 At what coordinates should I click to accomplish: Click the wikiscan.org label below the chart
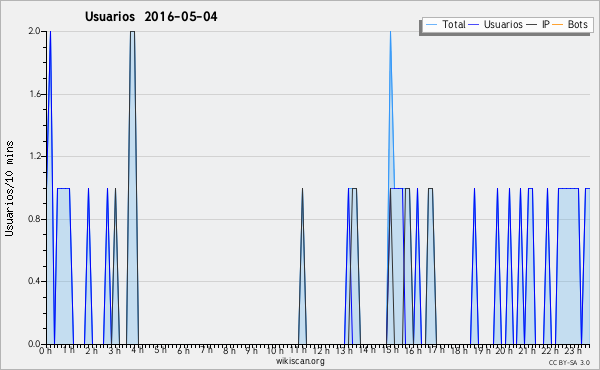(300, 361)
